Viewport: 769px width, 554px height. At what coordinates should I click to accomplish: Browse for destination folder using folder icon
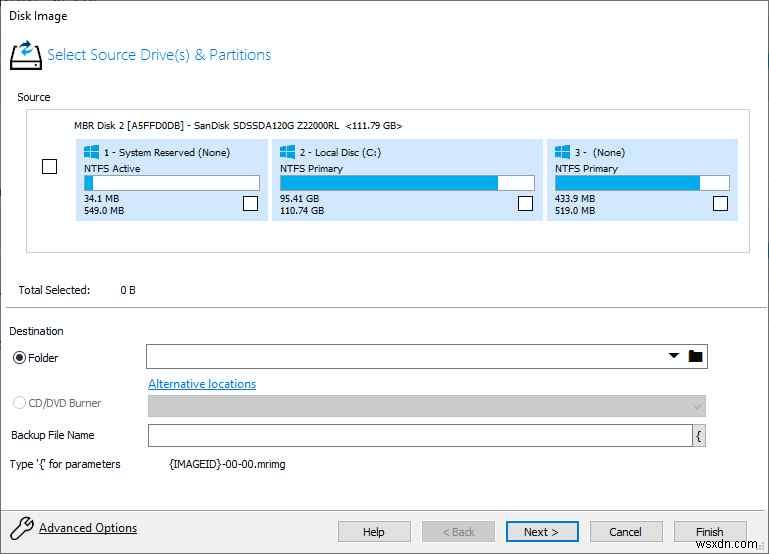click(x=696, y=357)
